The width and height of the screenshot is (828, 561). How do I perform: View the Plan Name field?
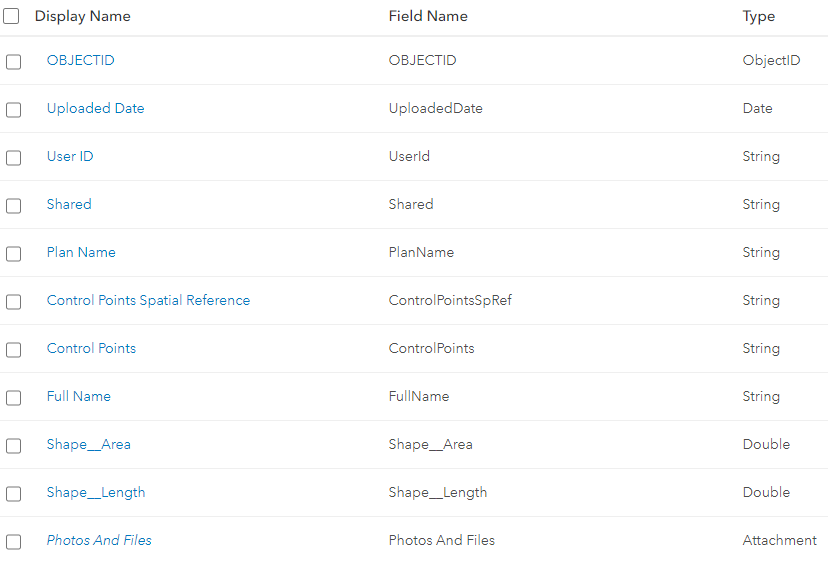pyautogui.click(x=81, y=252)
